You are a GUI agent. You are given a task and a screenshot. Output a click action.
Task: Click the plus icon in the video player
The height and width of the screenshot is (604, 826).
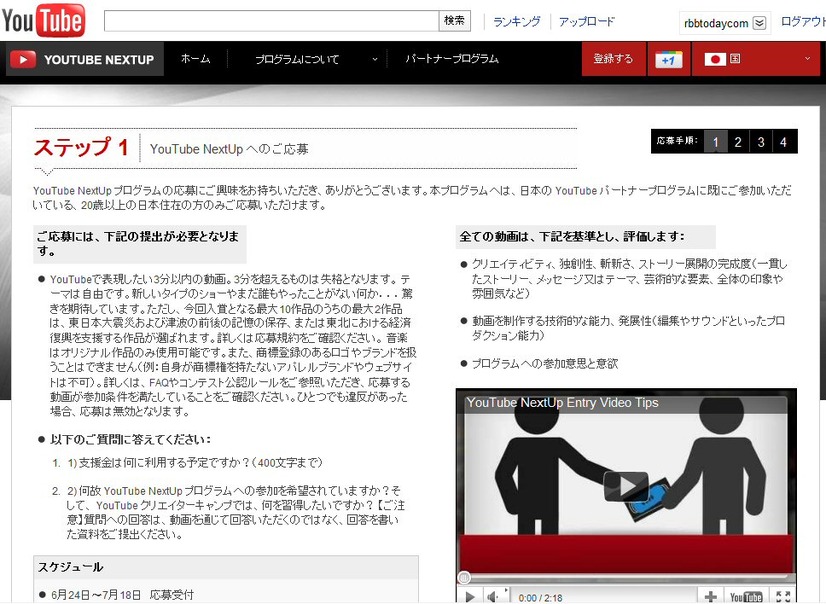click(x=711, y=597)
